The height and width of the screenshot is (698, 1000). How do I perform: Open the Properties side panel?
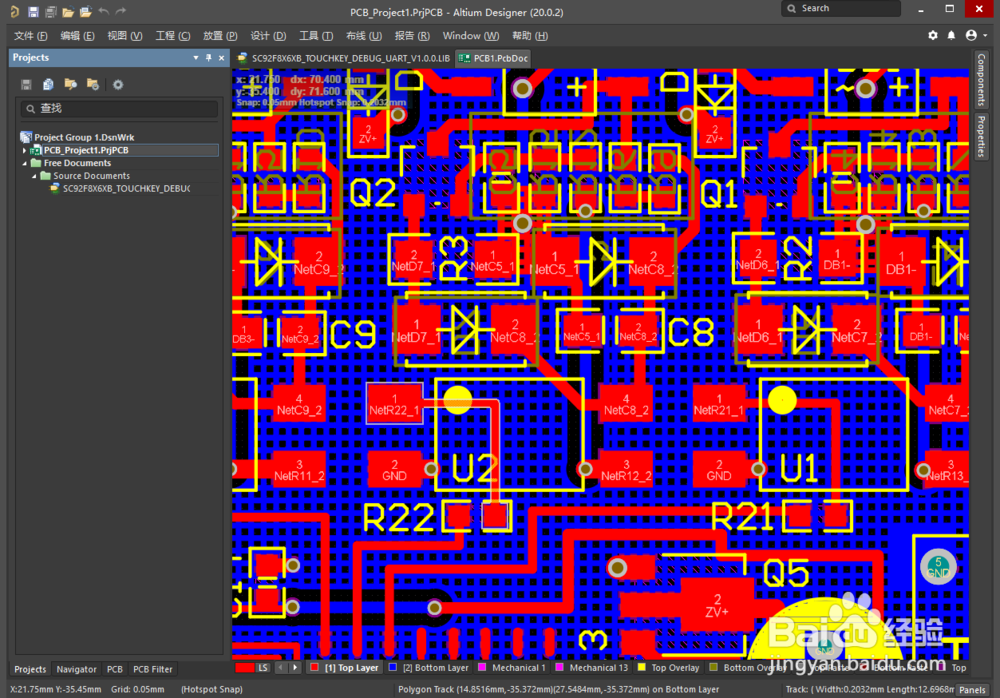(x=981, y=137)
